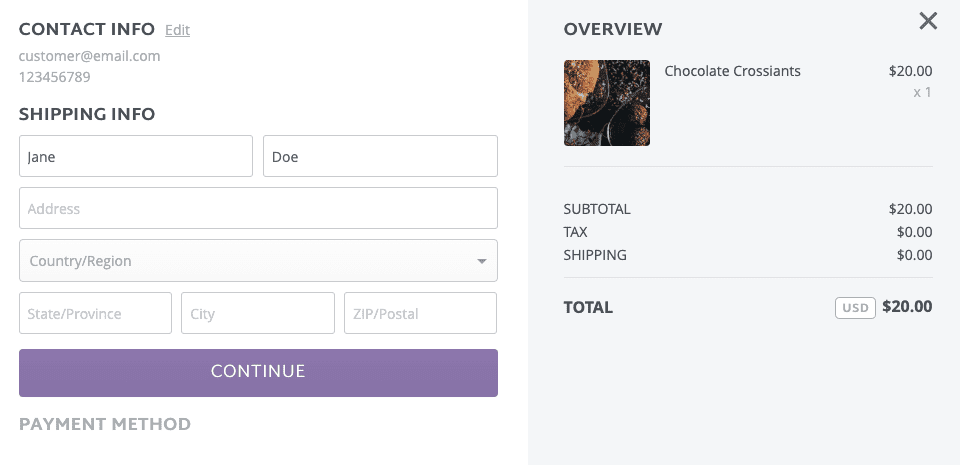960x465 pixels.
Task: Focus the Address input field
Action: (258, 208)
